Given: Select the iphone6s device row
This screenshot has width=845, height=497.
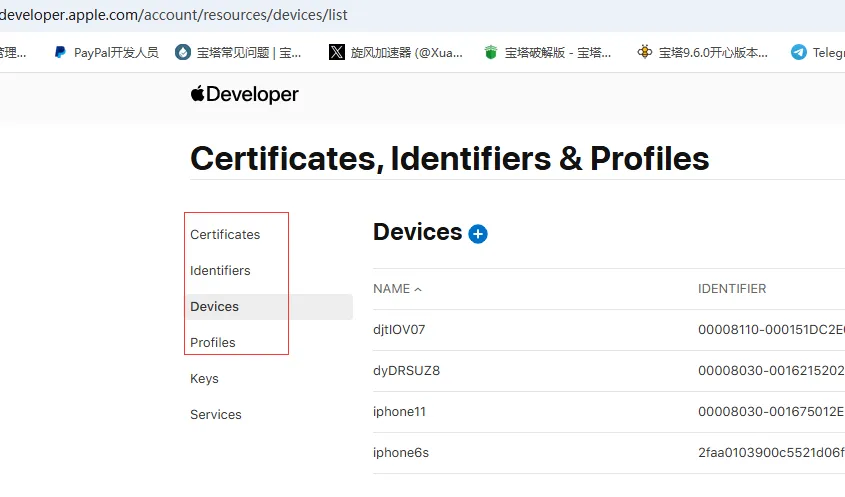Looking at the screenshot, I should coord(609,453).
